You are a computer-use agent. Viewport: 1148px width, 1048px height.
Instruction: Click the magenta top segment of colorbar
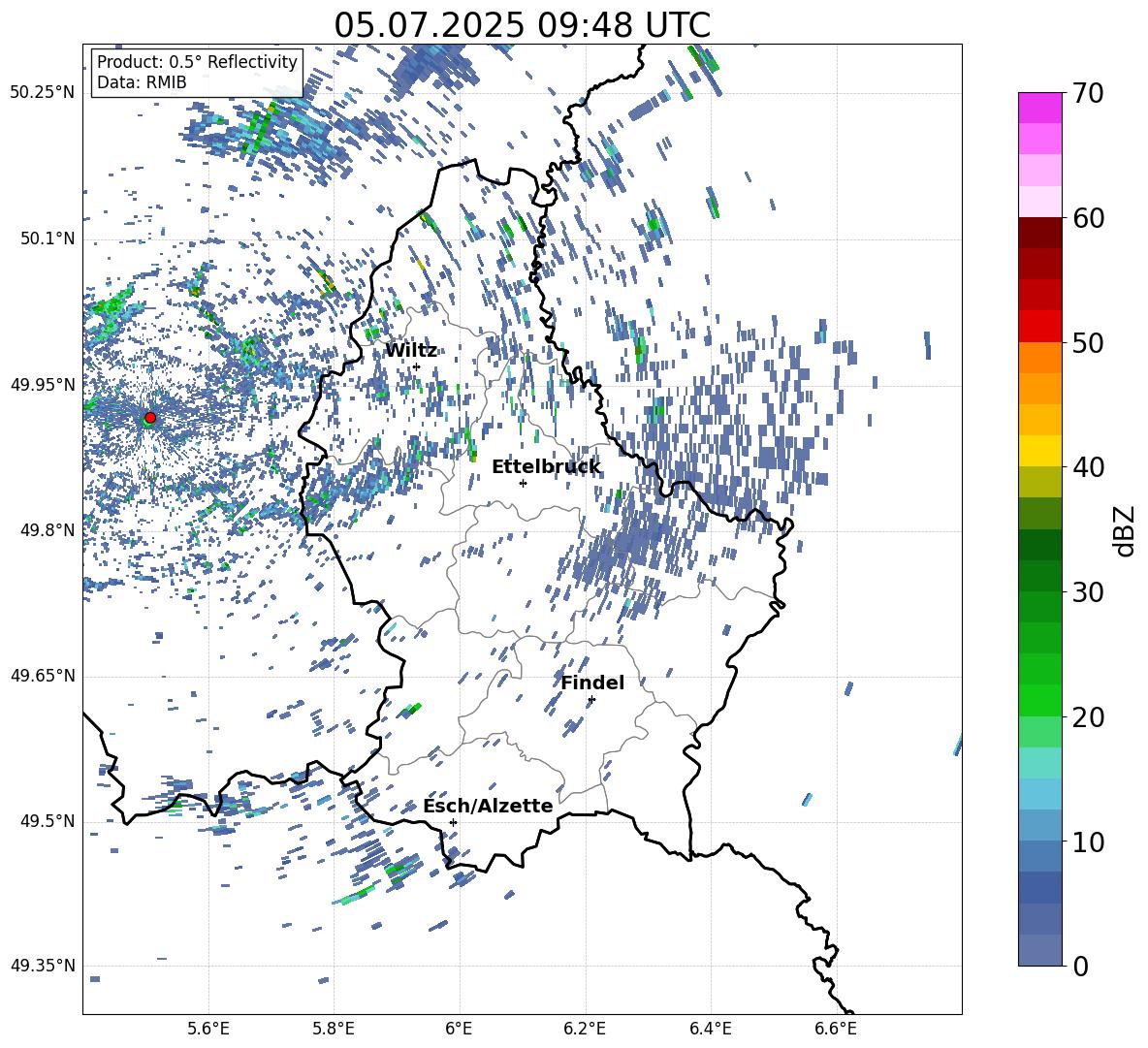tap(1039, 109)
